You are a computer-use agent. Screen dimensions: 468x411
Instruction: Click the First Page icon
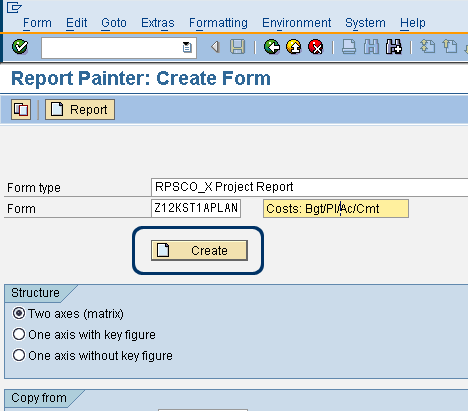pyautogui.click(x=428, y=47)
